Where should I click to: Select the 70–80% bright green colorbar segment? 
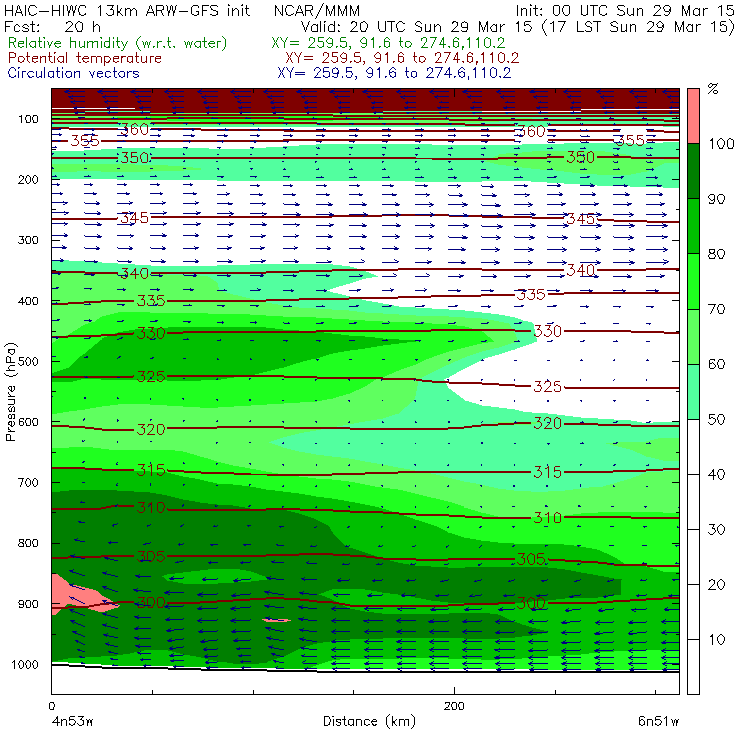tap(693, 281)
